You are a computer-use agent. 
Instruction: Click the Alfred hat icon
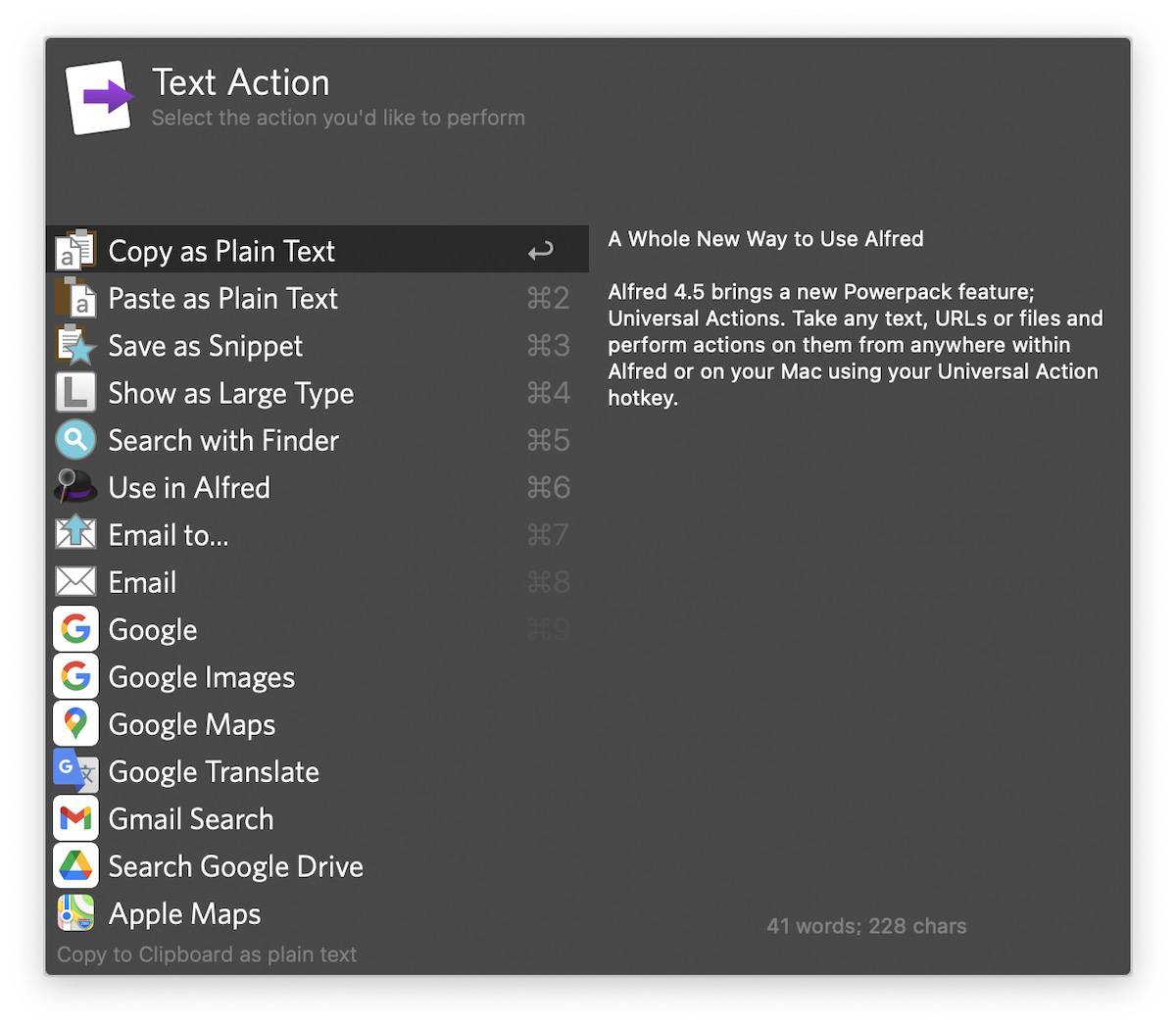tap(75, 487)
